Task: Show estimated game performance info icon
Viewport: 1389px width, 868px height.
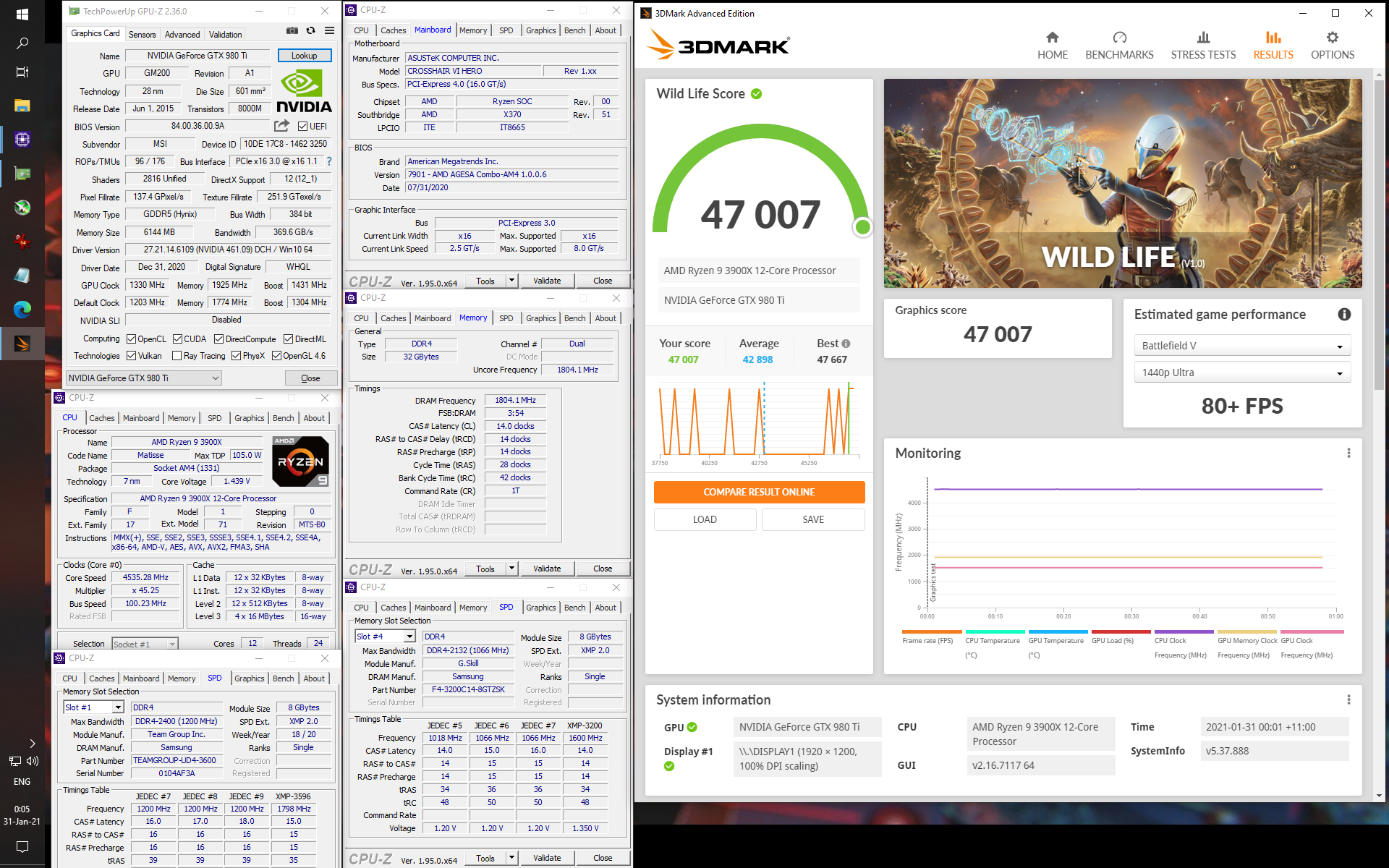Action: [x=1344, y=314]
